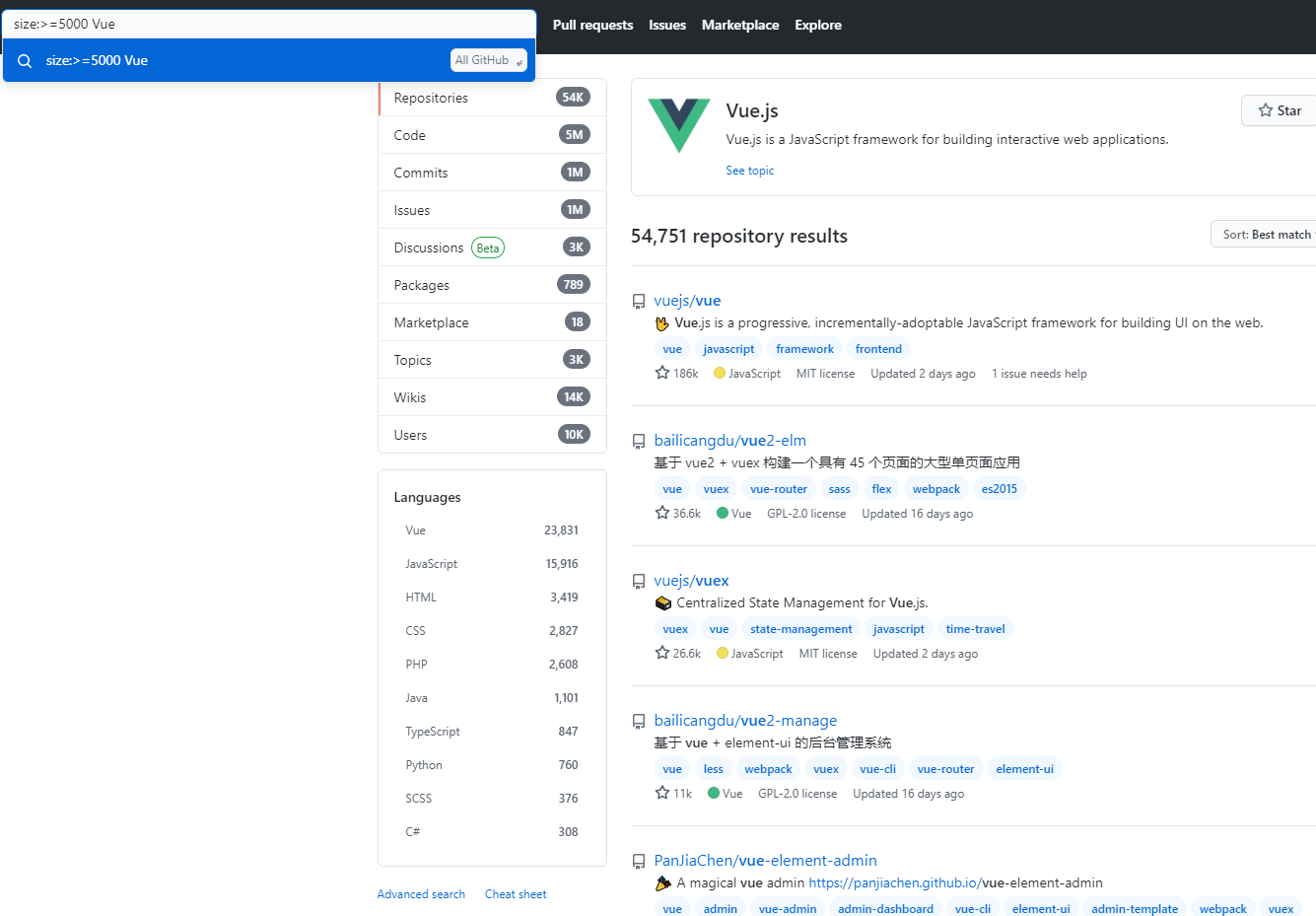Click the star icon showing 36.6k
Screen dimensions: 1316x916
662,513
